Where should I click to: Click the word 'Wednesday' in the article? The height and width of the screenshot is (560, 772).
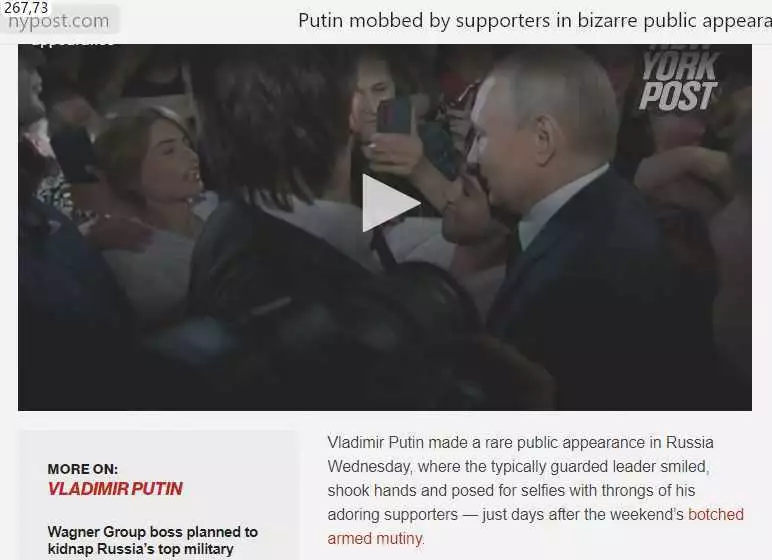pos(369,466)
